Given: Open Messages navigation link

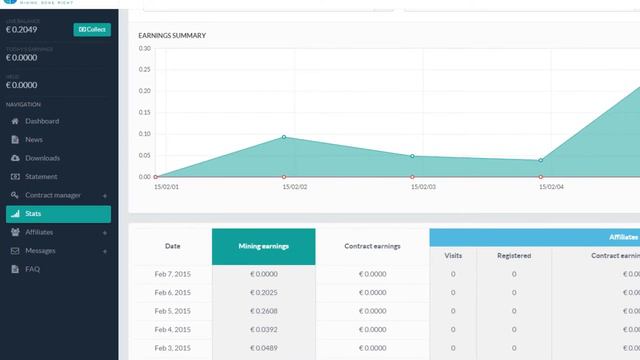Looking at the screenshot, I should point(40,251).
